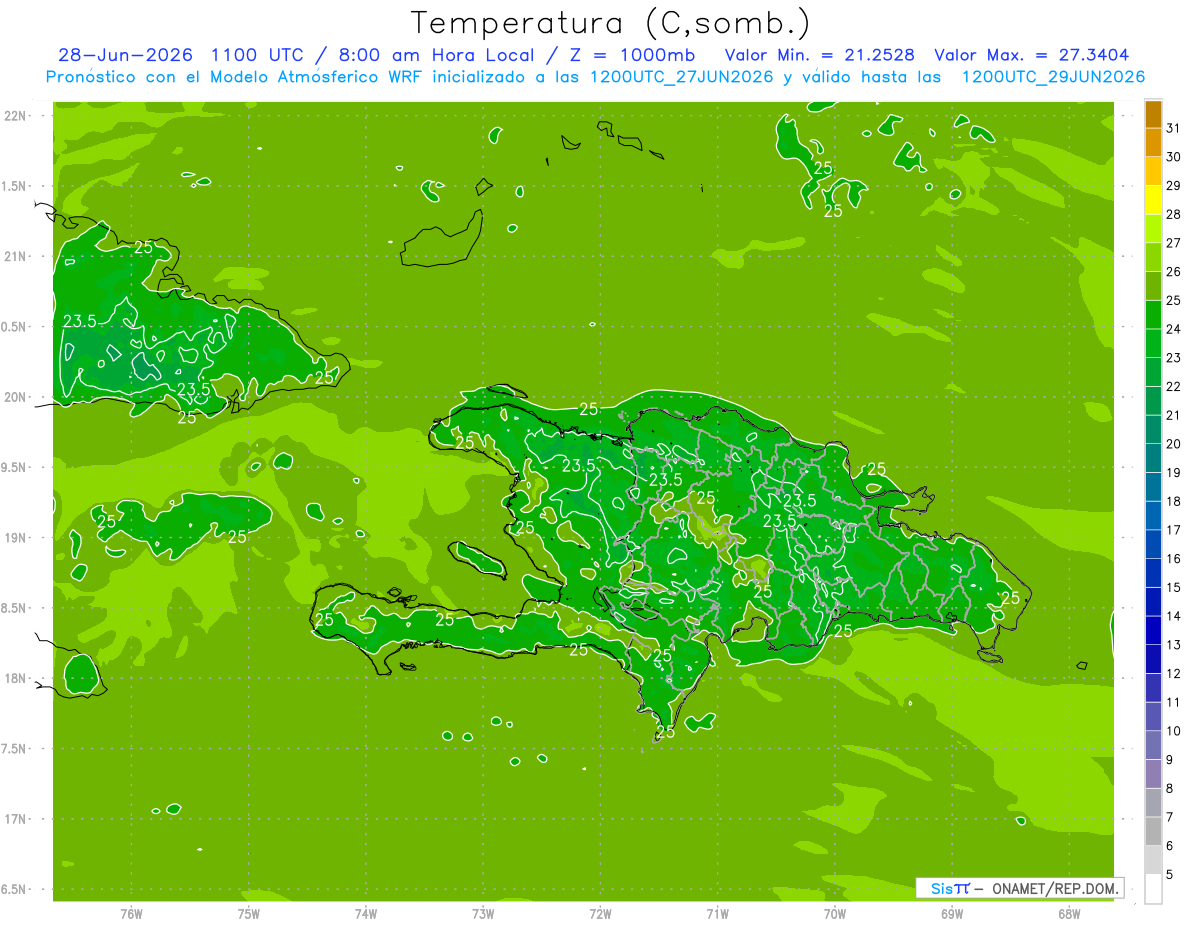Click the "69W" longitude axis label
Screen dimensions: 1200x927
click(952, 913)
